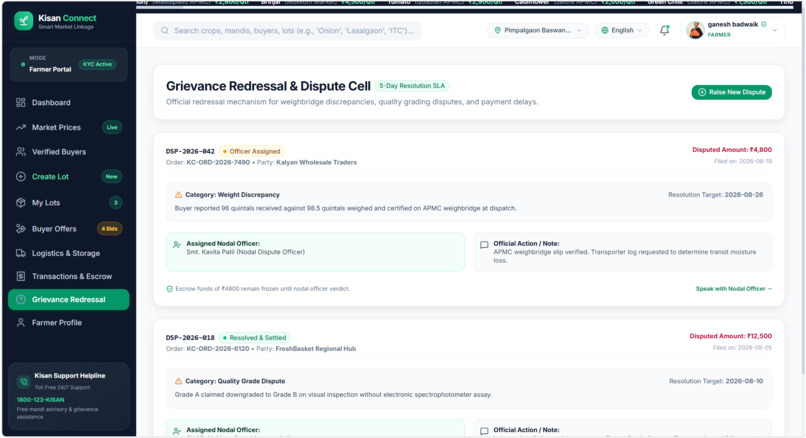Expand the user account menu chevron

[774, 30]
